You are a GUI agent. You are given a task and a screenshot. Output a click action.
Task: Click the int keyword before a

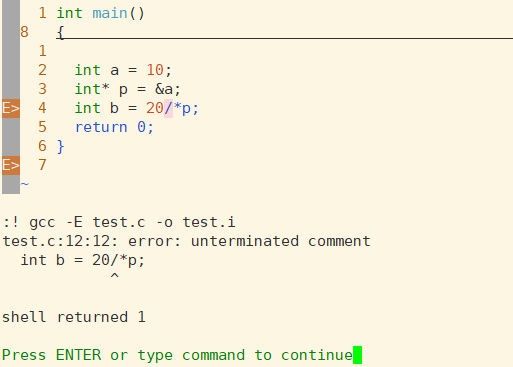(x=87, y=70)
